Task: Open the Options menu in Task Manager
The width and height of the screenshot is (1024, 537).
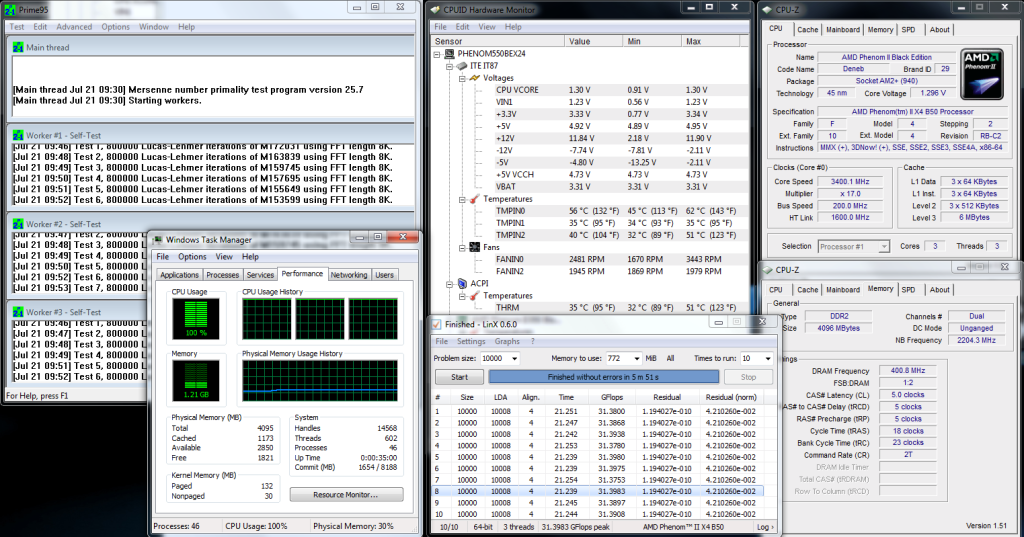Action: tap(192, 257)
